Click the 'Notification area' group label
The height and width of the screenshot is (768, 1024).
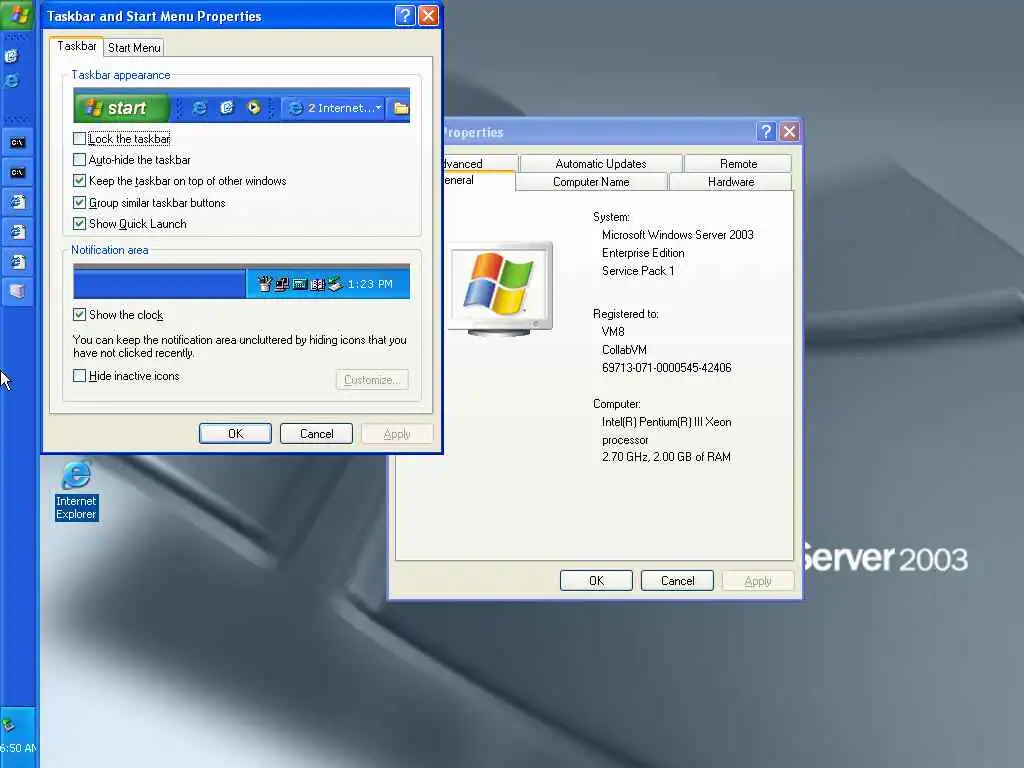[110, 250]
